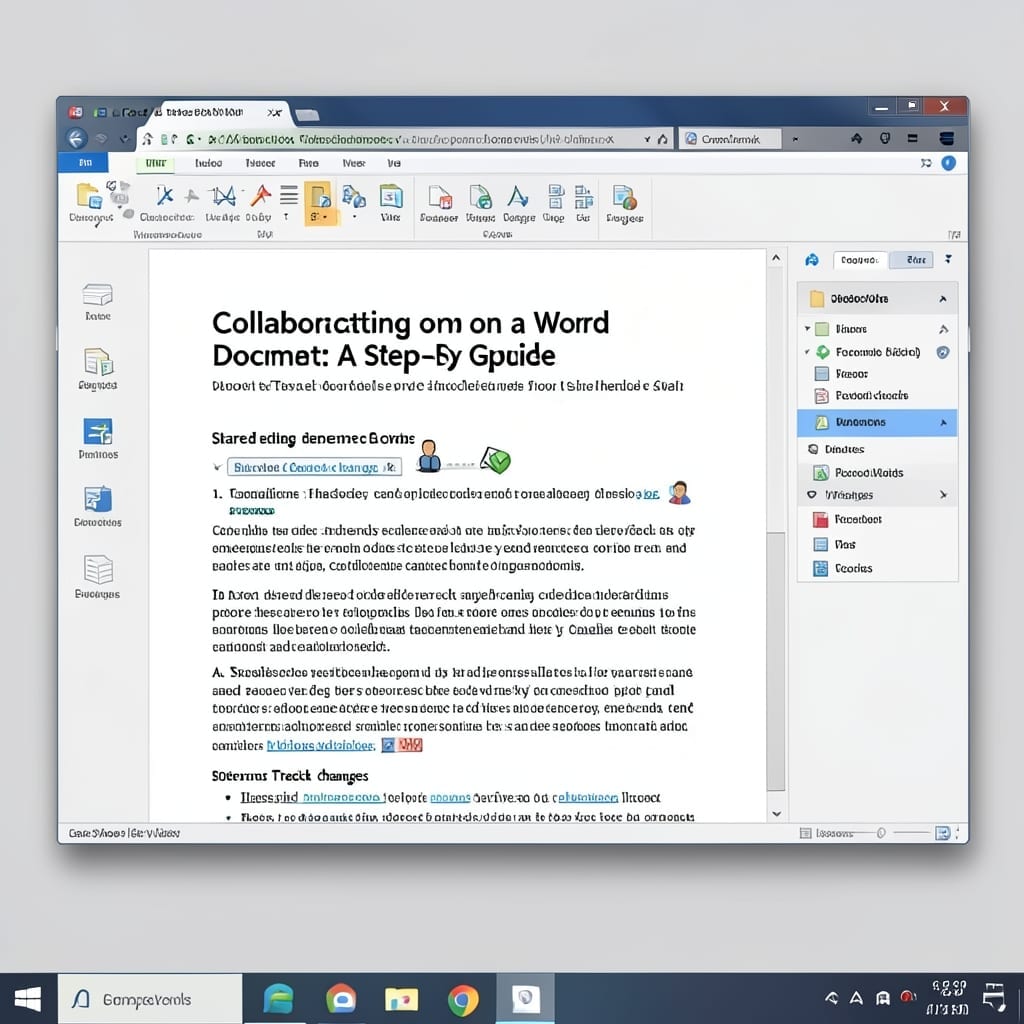Click the blue link at end of paragraph A
1024x1024 pixels.
[321, 745]
